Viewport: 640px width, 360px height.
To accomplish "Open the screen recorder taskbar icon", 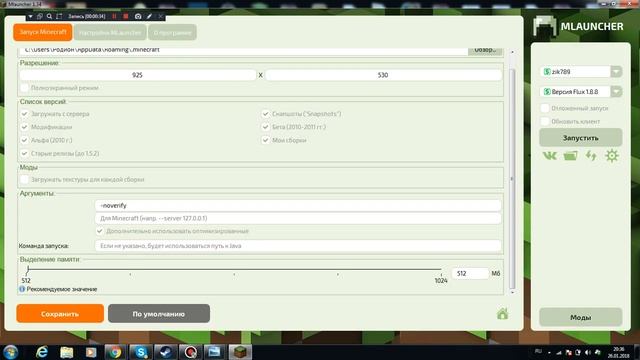I will pos(190,352).
